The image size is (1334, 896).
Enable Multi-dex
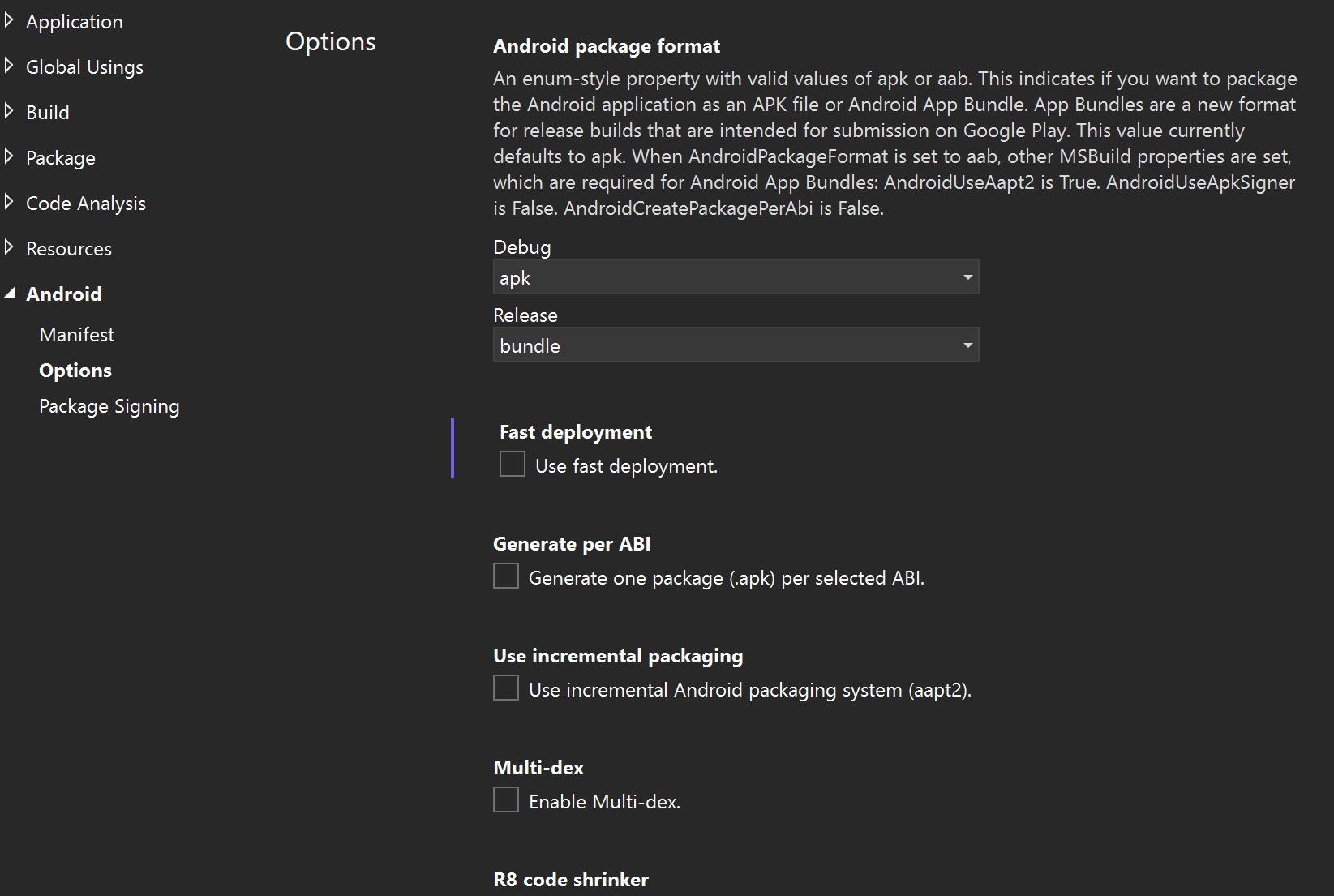505,800
